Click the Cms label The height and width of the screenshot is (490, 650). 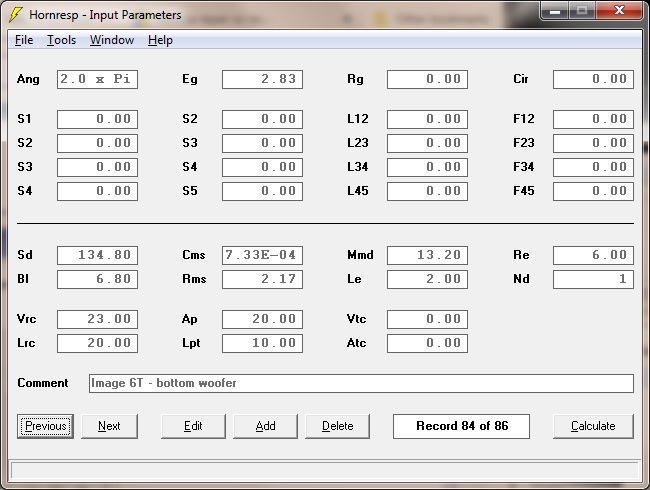[x=194, y=255]
